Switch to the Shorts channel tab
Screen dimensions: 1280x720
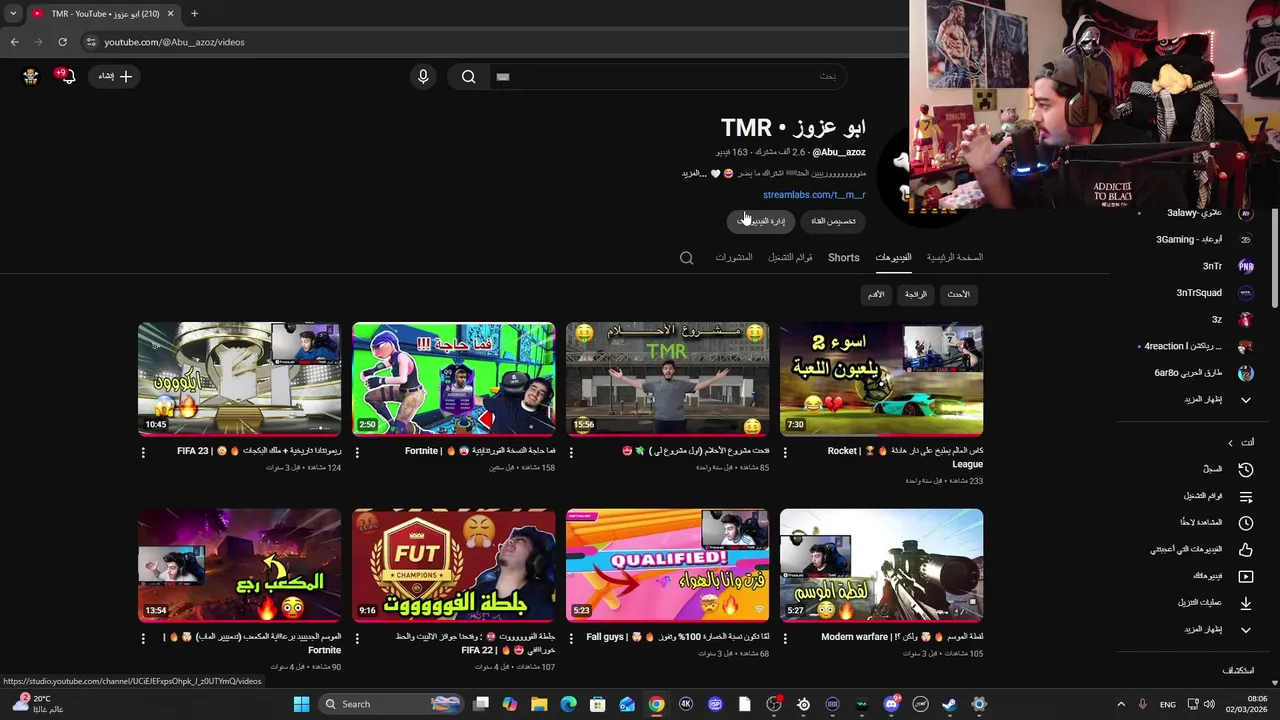pos(843,258)
